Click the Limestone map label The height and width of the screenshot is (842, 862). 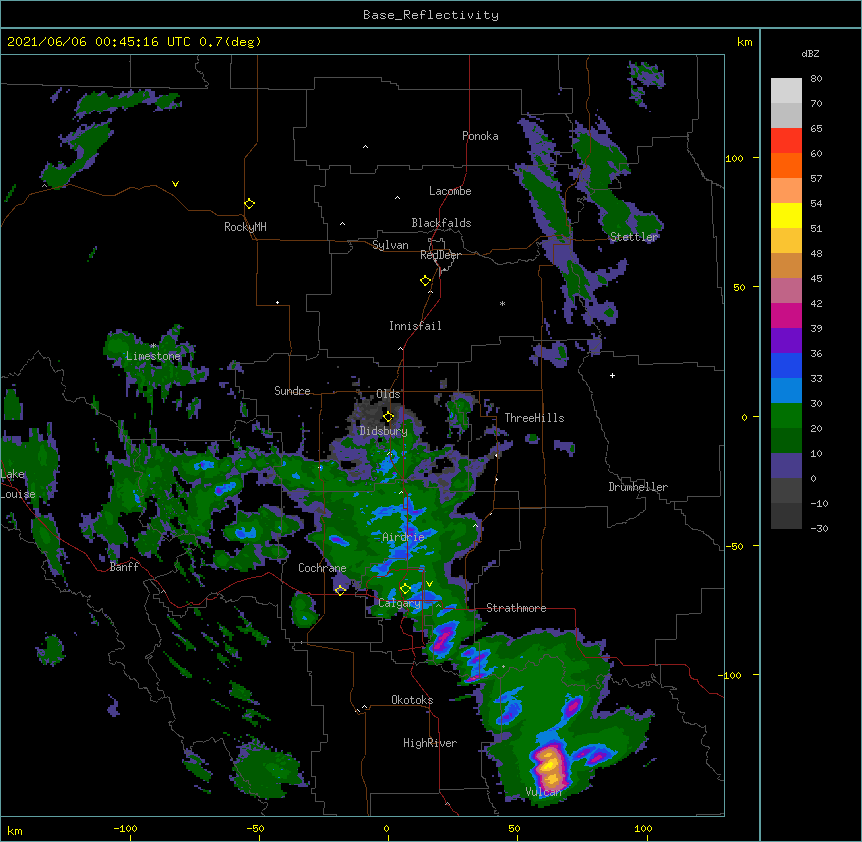pyautogui.click(x=153, y=356)
